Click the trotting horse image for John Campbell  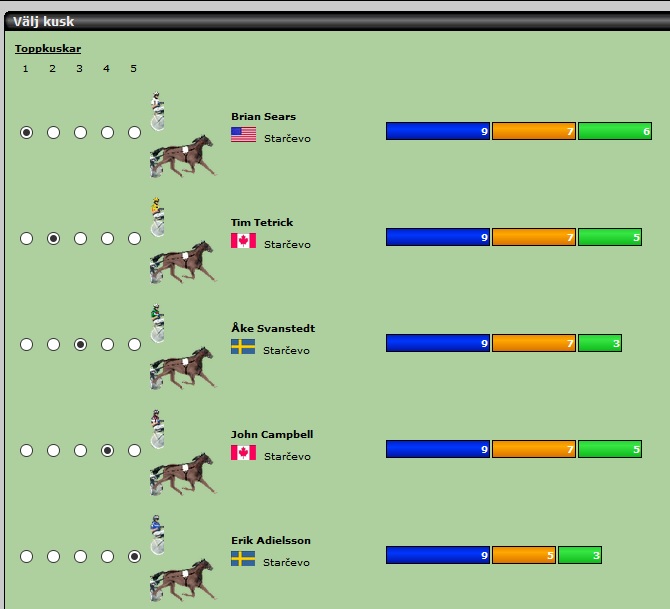point(183,474)
